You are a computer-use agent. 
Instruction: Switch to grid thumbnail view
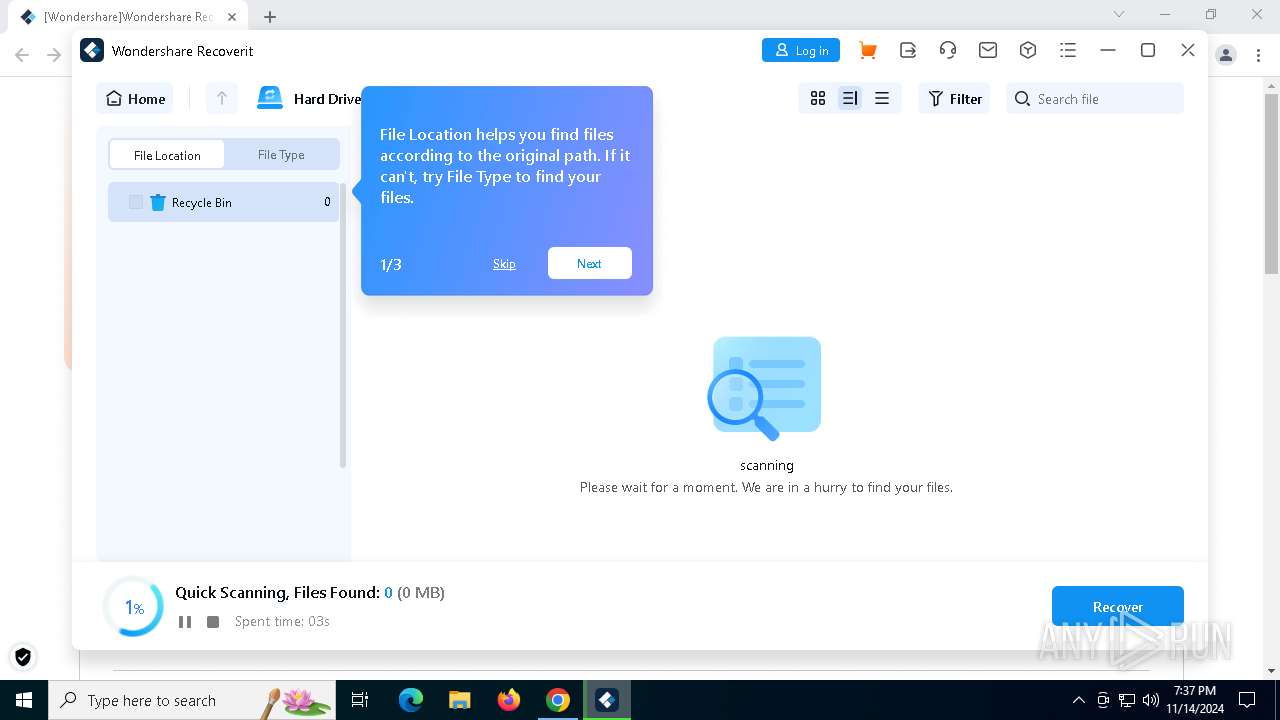(x=818, y=98)
